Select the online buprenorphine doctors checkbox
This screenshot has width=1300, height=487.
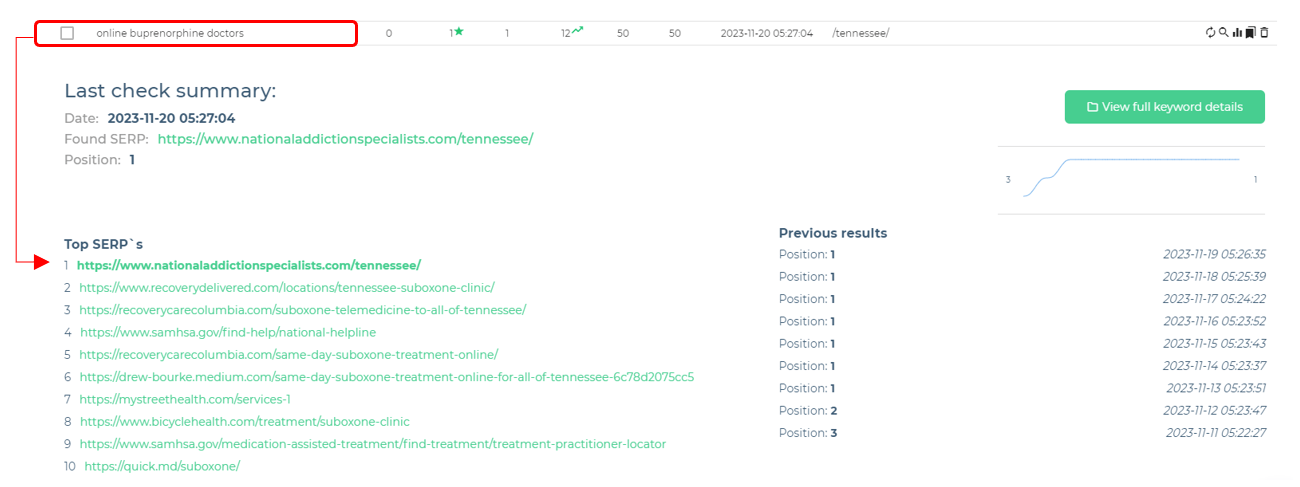(x=67, y=33)
